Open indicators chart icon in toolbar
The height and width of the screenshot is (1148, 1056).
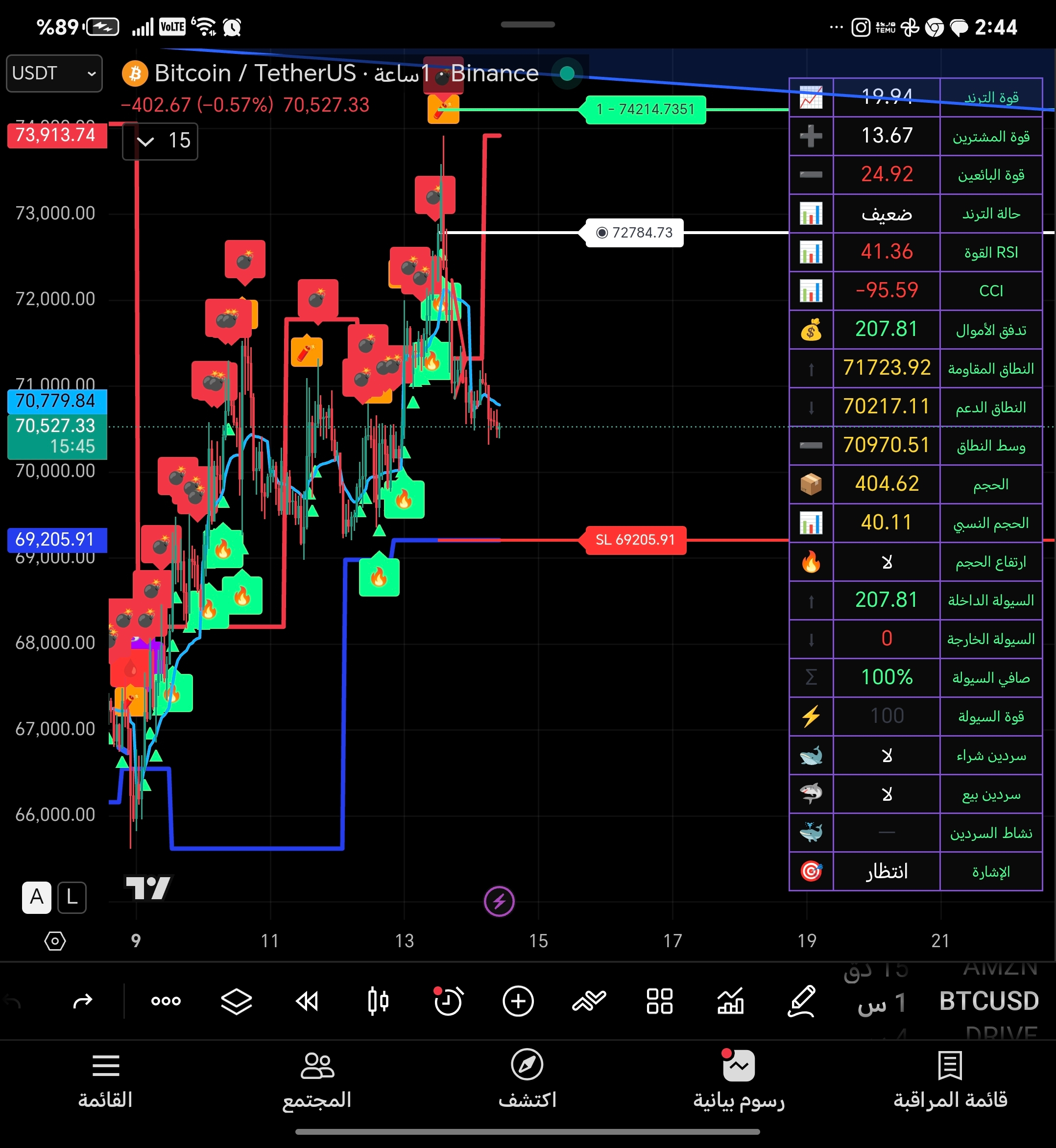[730, 1001]
